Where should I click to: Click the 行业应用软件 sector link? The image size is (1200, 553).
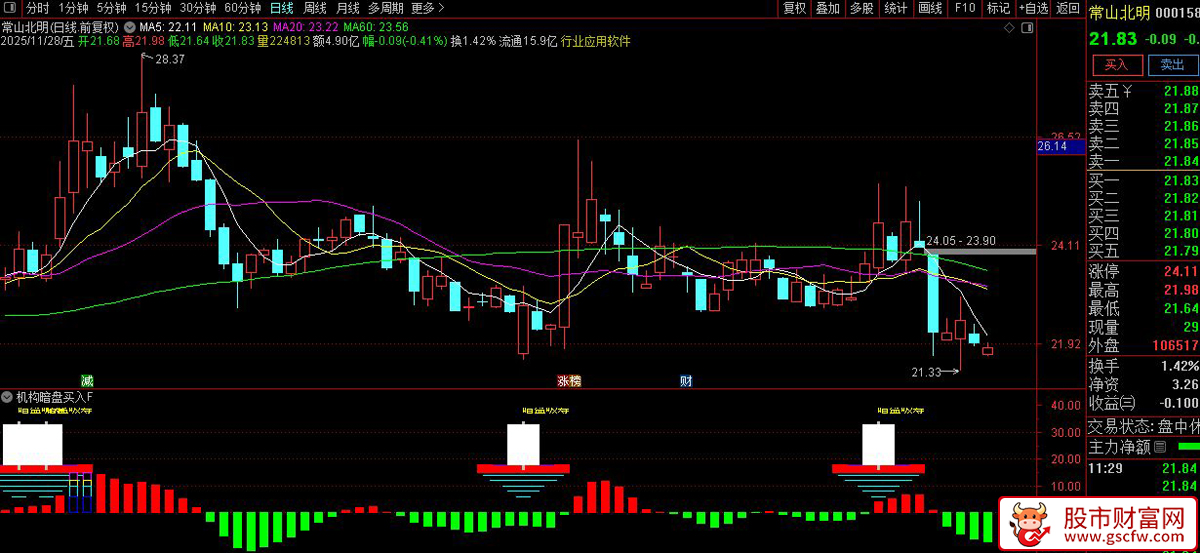(x=596, y=41)
